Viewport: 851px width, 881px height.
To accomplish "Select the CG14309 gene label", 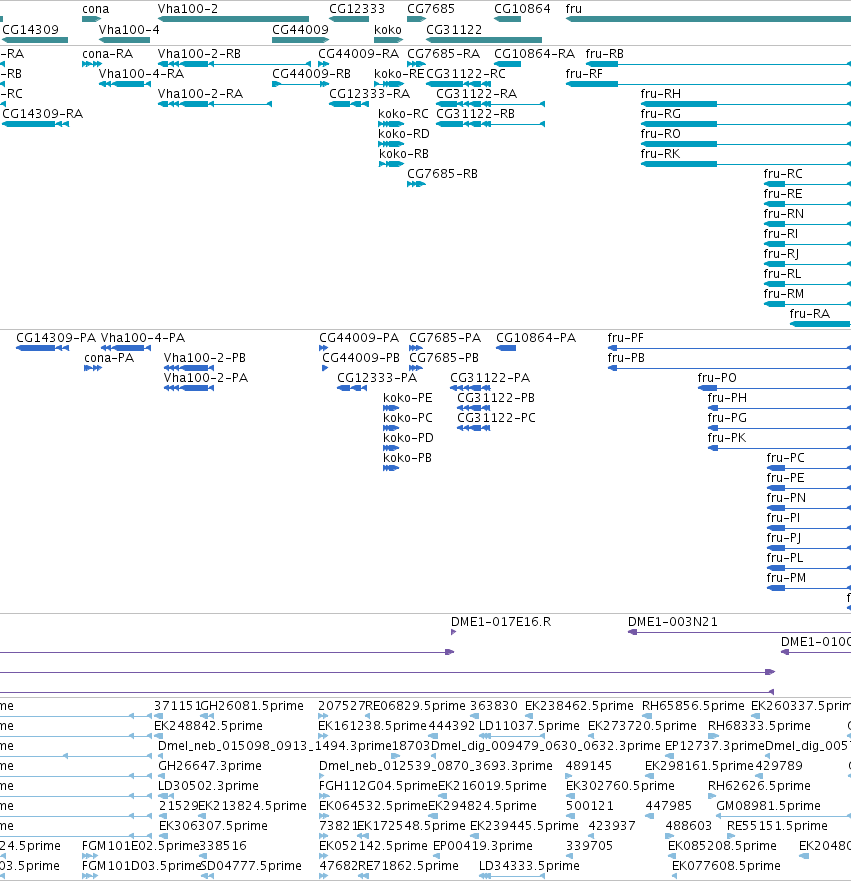I will (30, 30).
